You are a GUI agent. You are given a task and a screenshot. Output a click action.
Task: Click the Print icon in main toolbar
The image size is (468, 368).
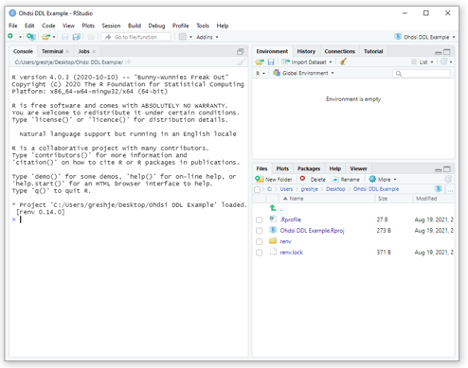point(91,37)
